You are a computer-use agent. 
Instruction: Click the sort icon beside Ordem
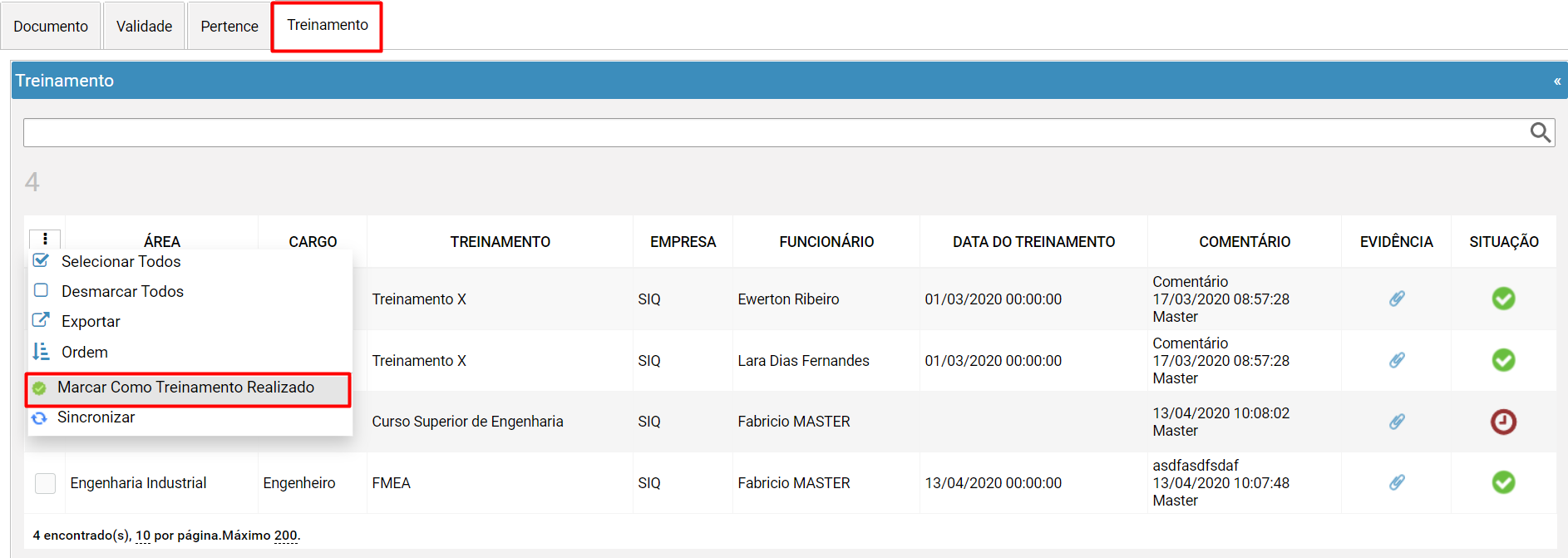tap(41, 351)
